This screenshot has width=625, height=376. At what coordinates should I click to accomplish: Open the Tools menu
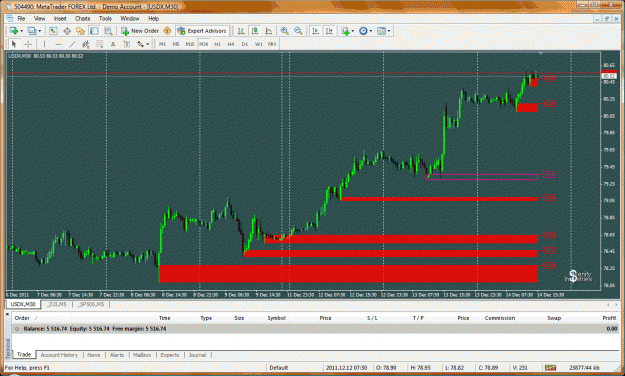(x=105, y=19)
